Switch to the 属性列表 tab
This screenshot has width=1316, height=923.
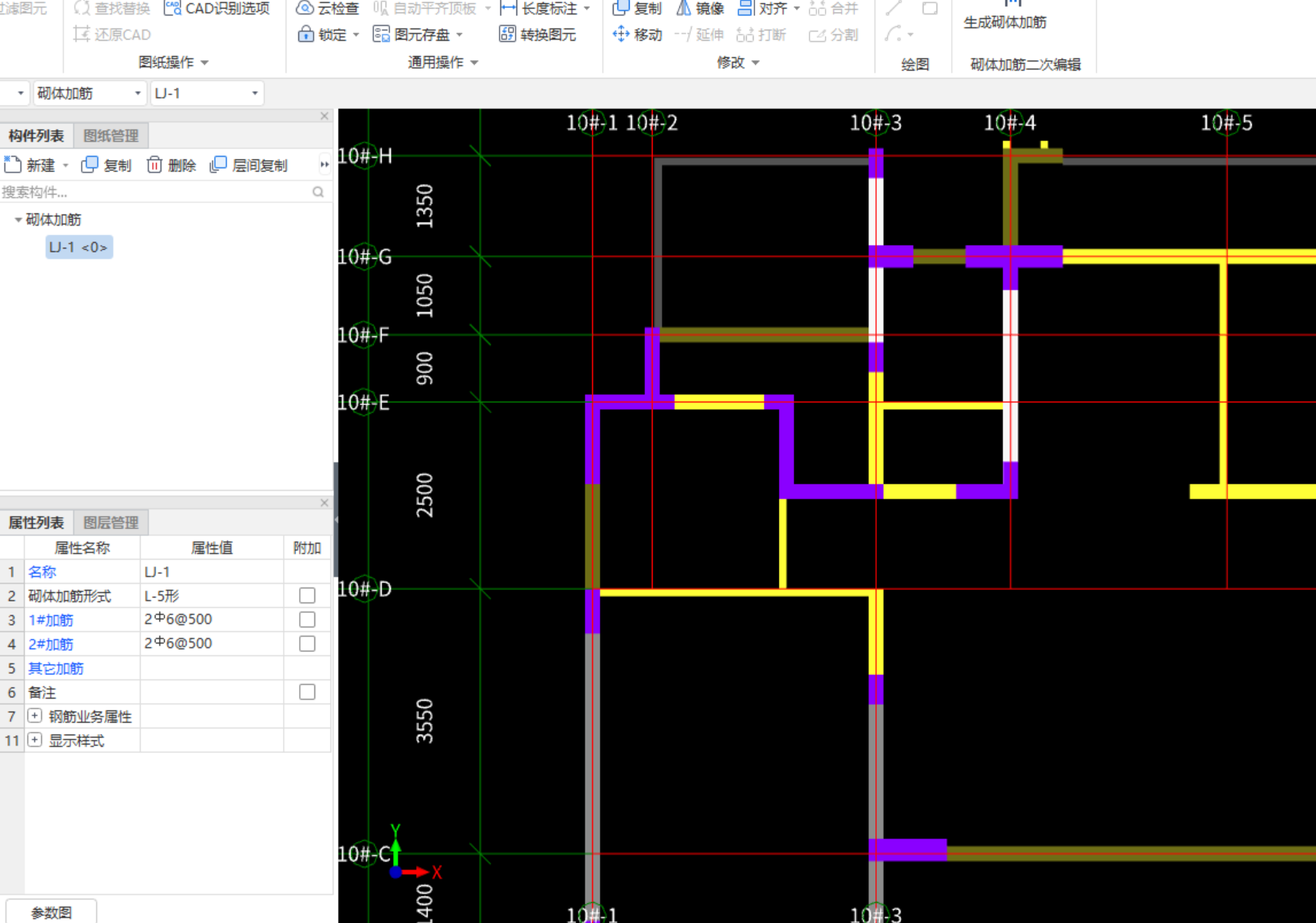pyautogui.click(x=36, y=523)
